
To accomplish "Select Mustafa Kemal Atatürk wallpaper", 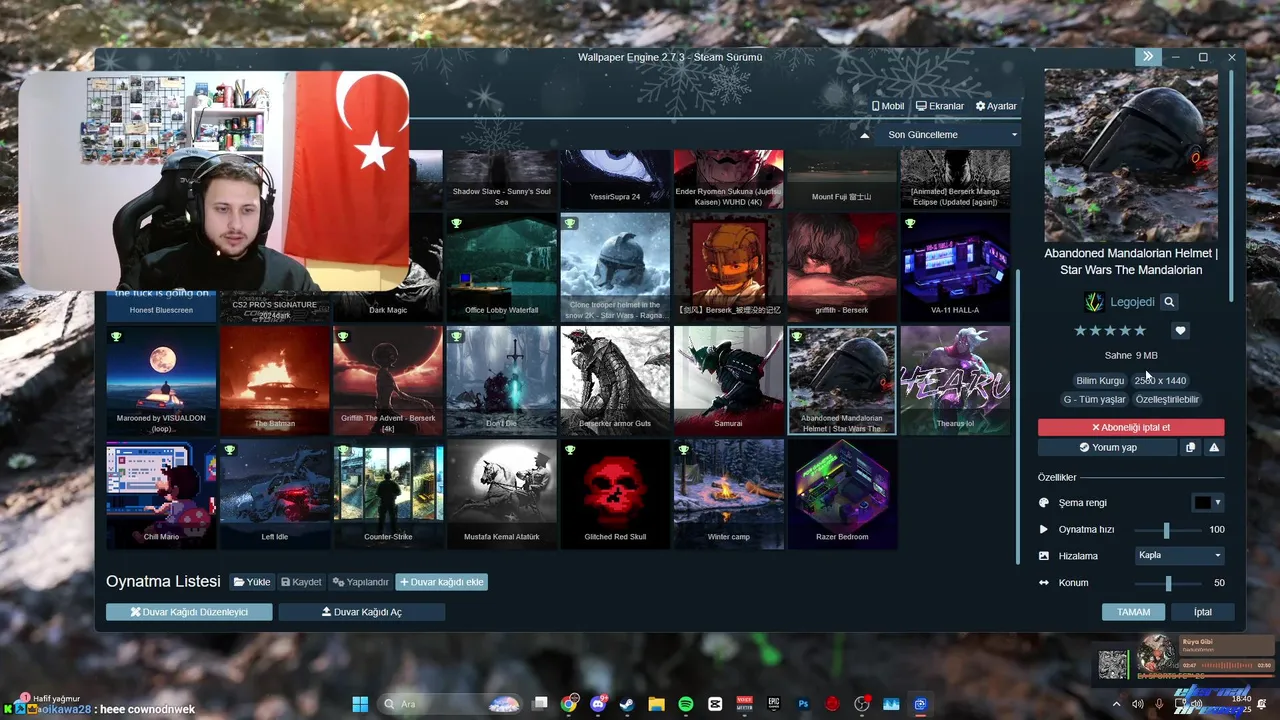I will click(501, 494).
